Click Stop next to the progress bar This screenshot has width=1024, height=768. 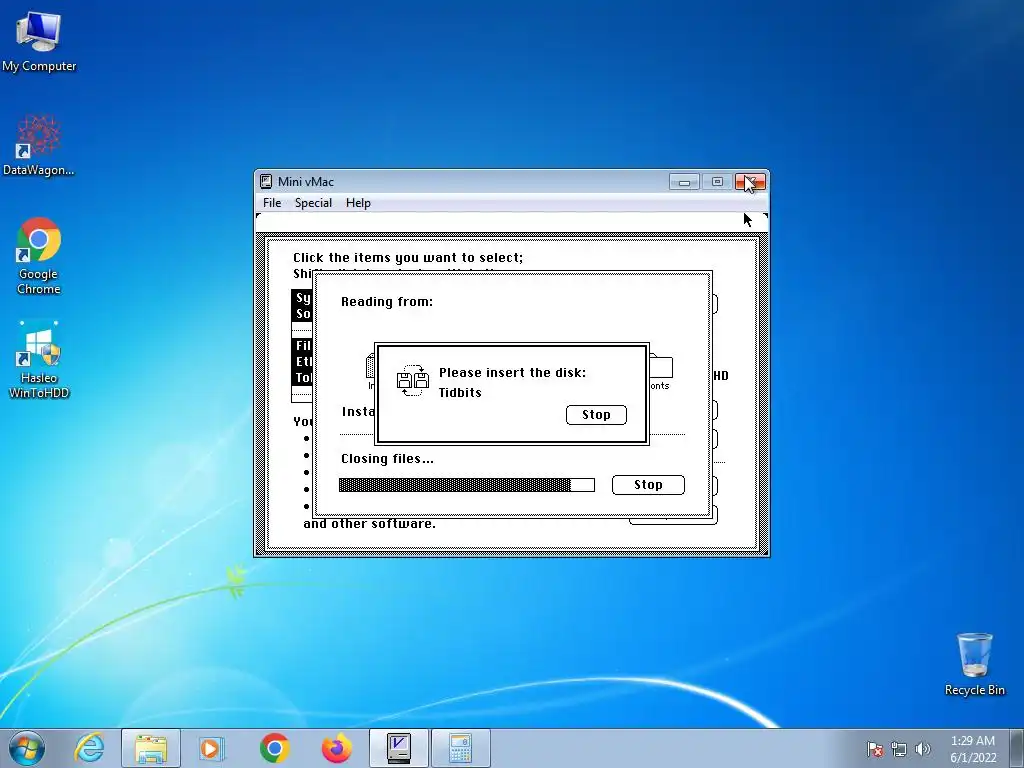pyautogui.click(x=648, y=485)
